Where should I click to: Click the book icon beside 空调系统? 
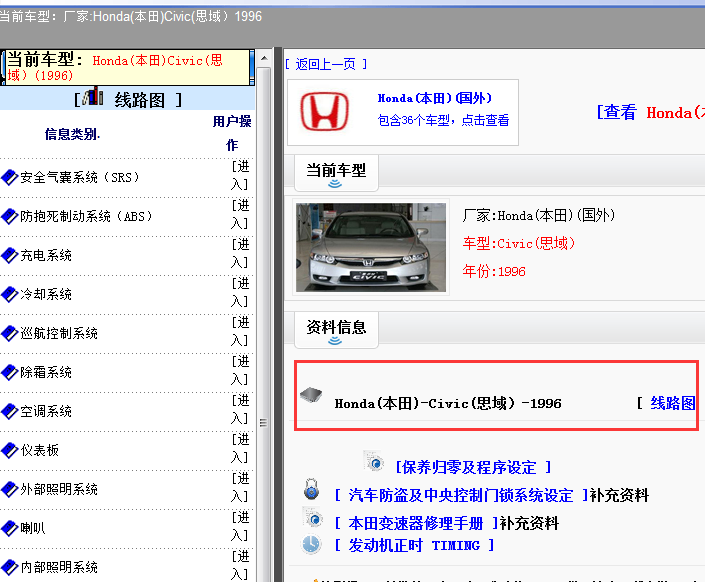(9, 411)
